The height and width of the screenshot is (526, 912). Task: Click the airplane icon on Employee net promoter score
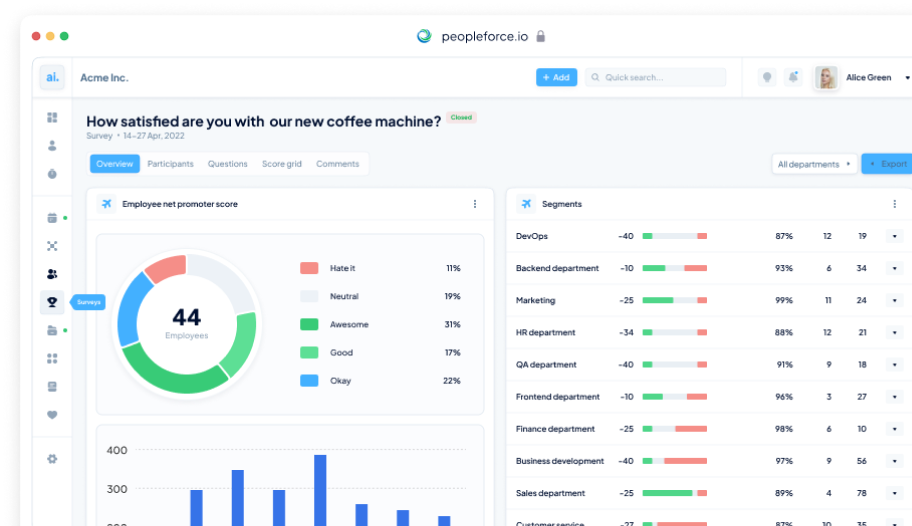pos(106,204)
